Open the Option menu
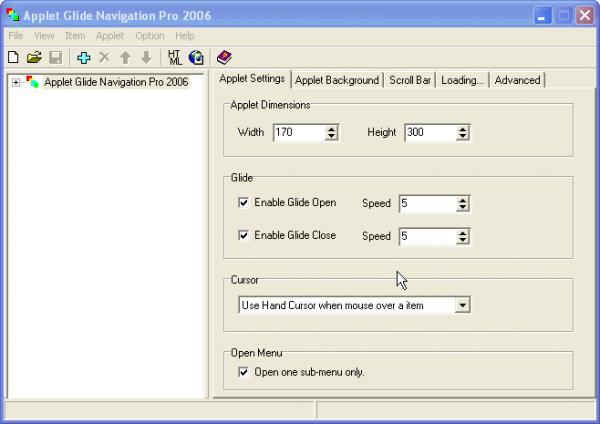600x424 pixels. tap(150, 36)
